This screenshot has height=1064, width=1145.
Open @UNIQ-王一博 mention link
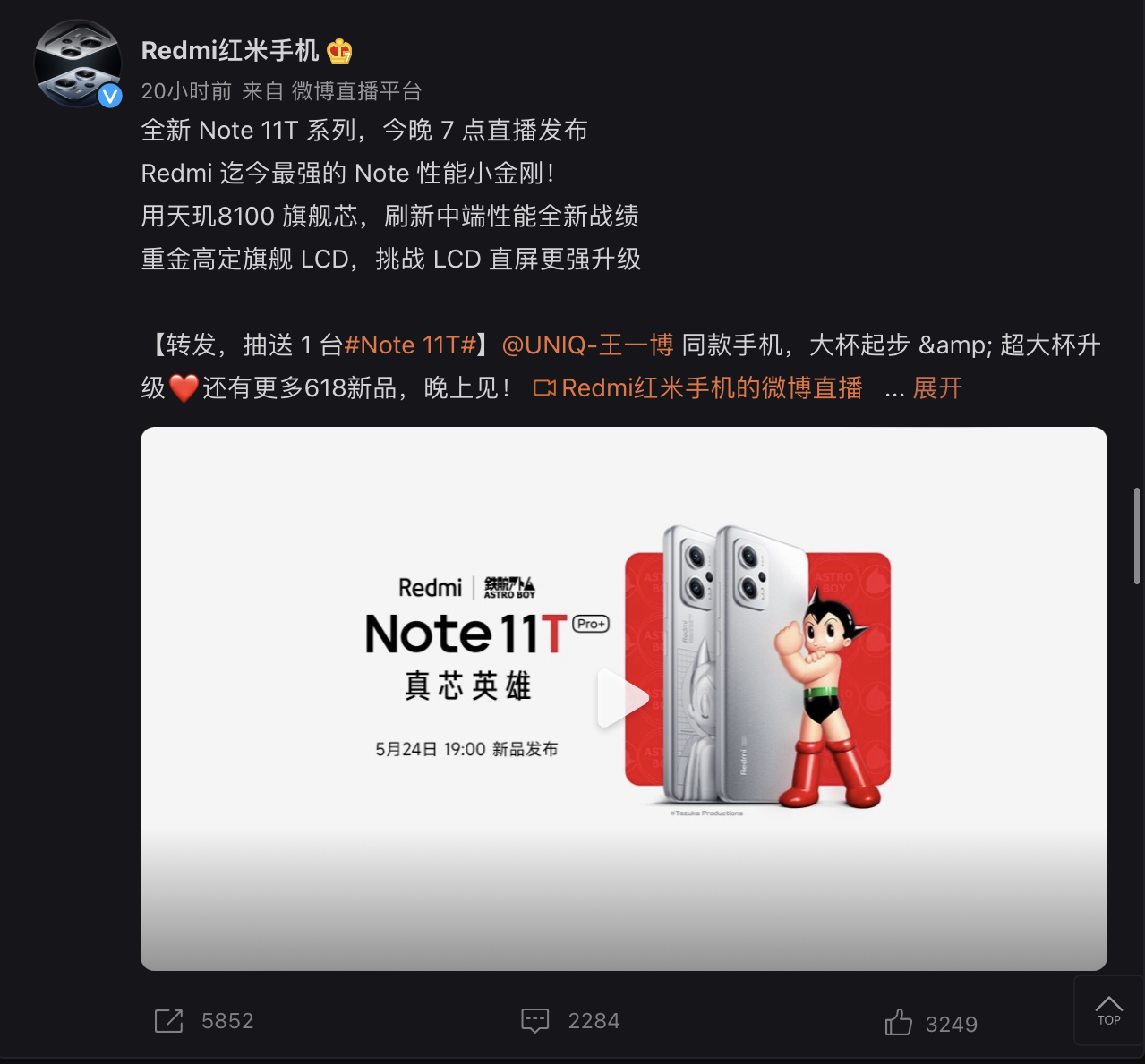click(588, 345)
